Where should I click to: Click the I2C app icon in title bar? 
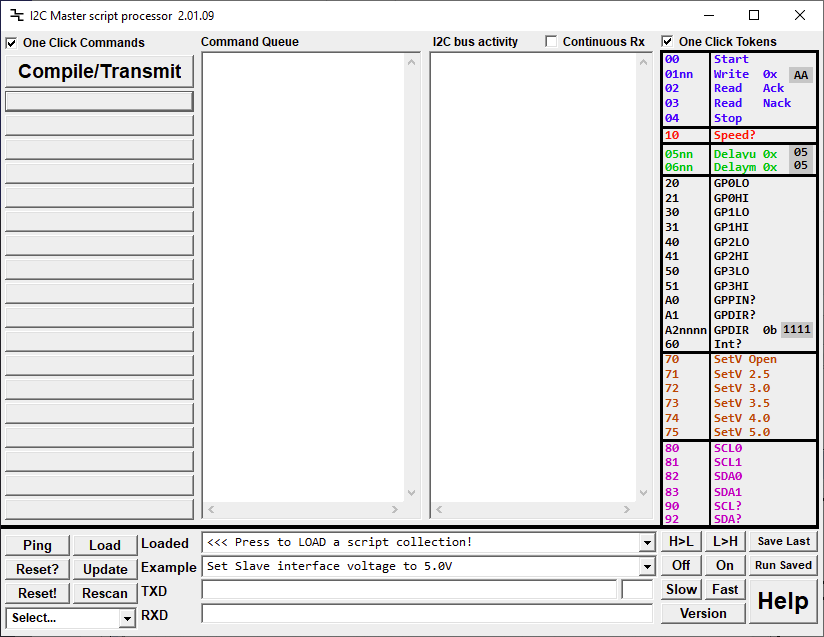(16, 16)
